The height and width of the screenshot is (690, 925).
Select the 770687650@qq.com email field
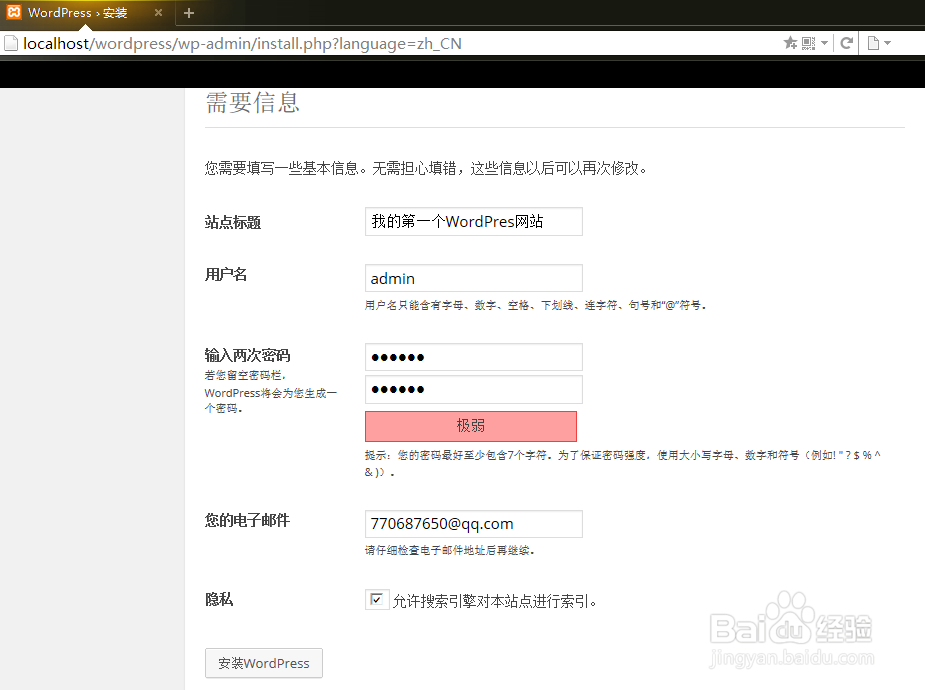473,523
